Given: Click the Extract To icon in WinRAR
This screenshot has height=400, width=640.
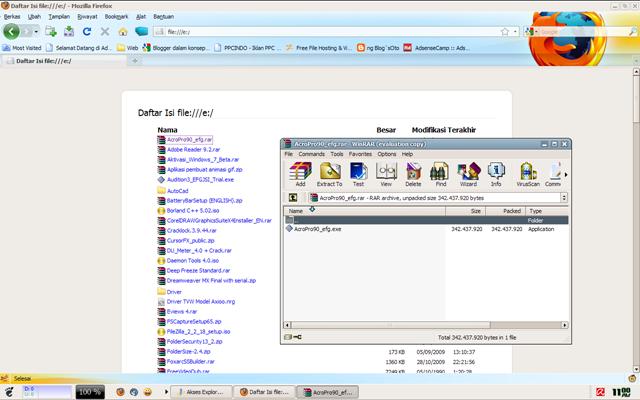Looking at the screenshot, I should [330, 174].
